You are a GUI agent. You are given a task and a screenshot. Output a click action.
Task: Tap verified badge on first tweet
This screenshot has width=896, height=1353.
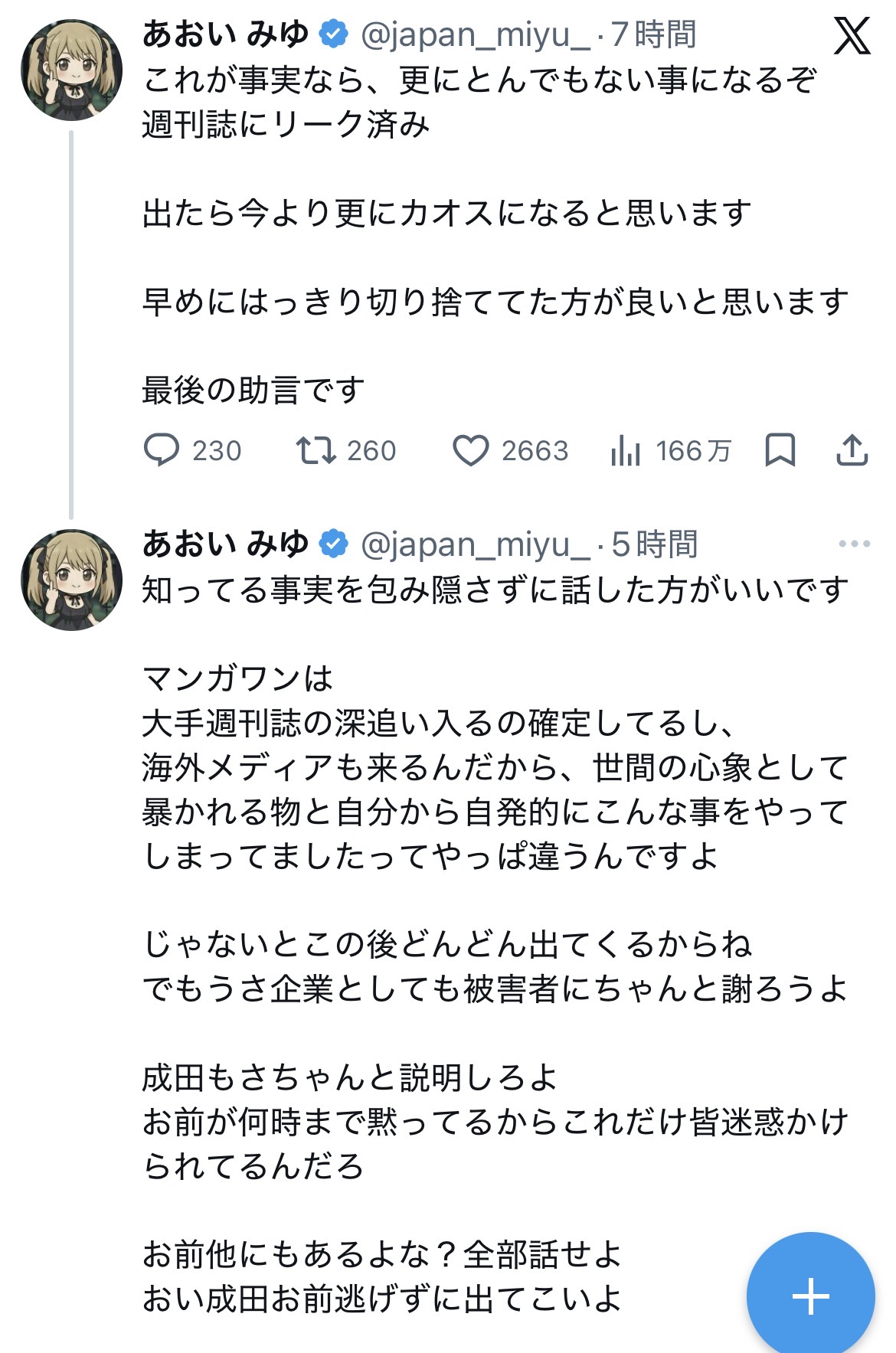(333, 34)
